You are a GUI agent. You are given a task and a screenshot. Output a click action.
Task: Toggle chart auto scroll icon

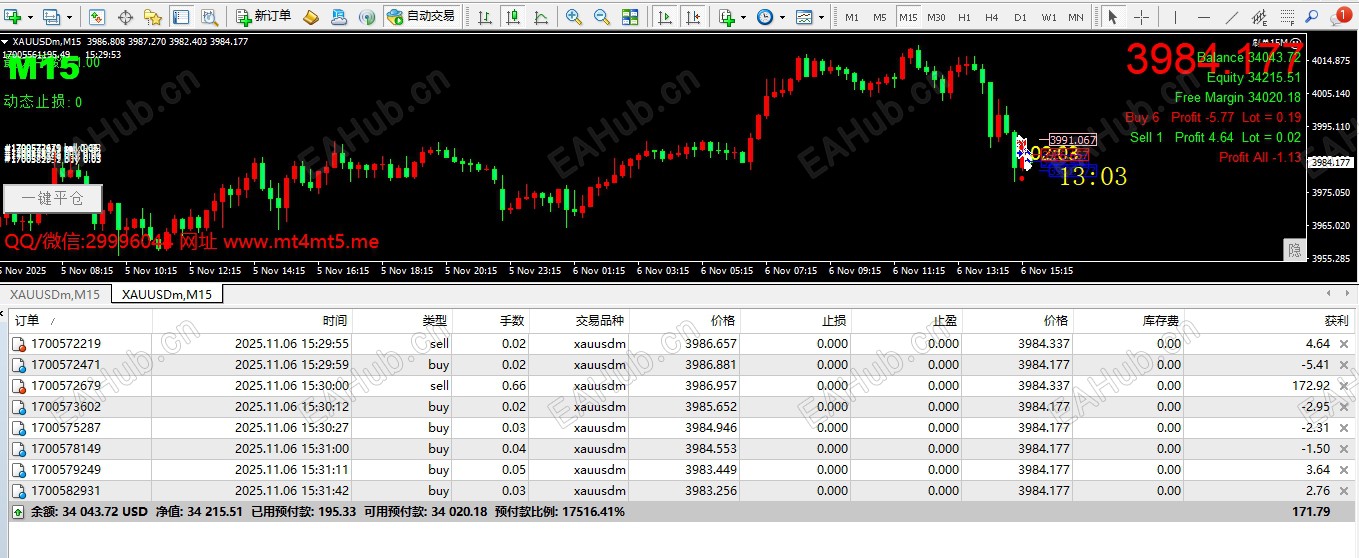click(x=664, y=17)
